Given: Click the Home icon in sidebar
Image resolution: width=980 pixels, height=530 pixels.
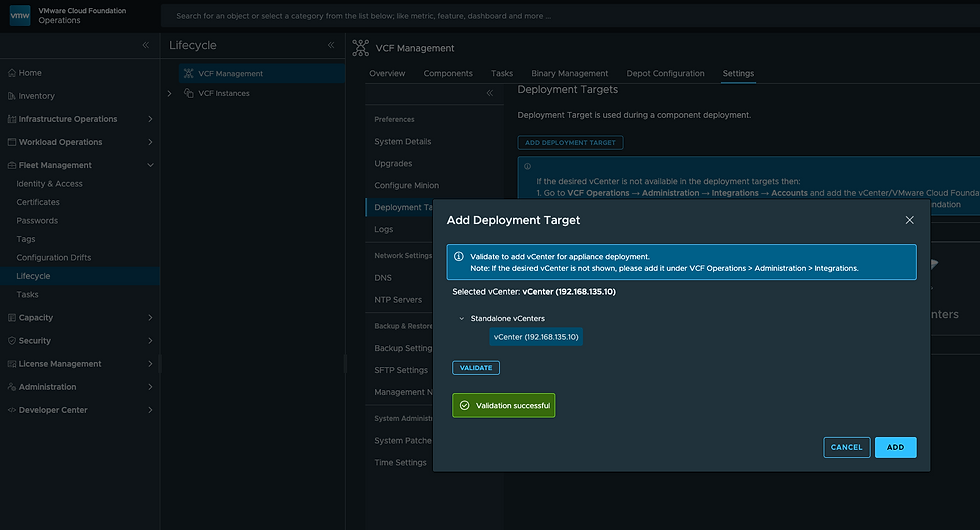Looking at the screenshot, I should (x=12, y=73).
